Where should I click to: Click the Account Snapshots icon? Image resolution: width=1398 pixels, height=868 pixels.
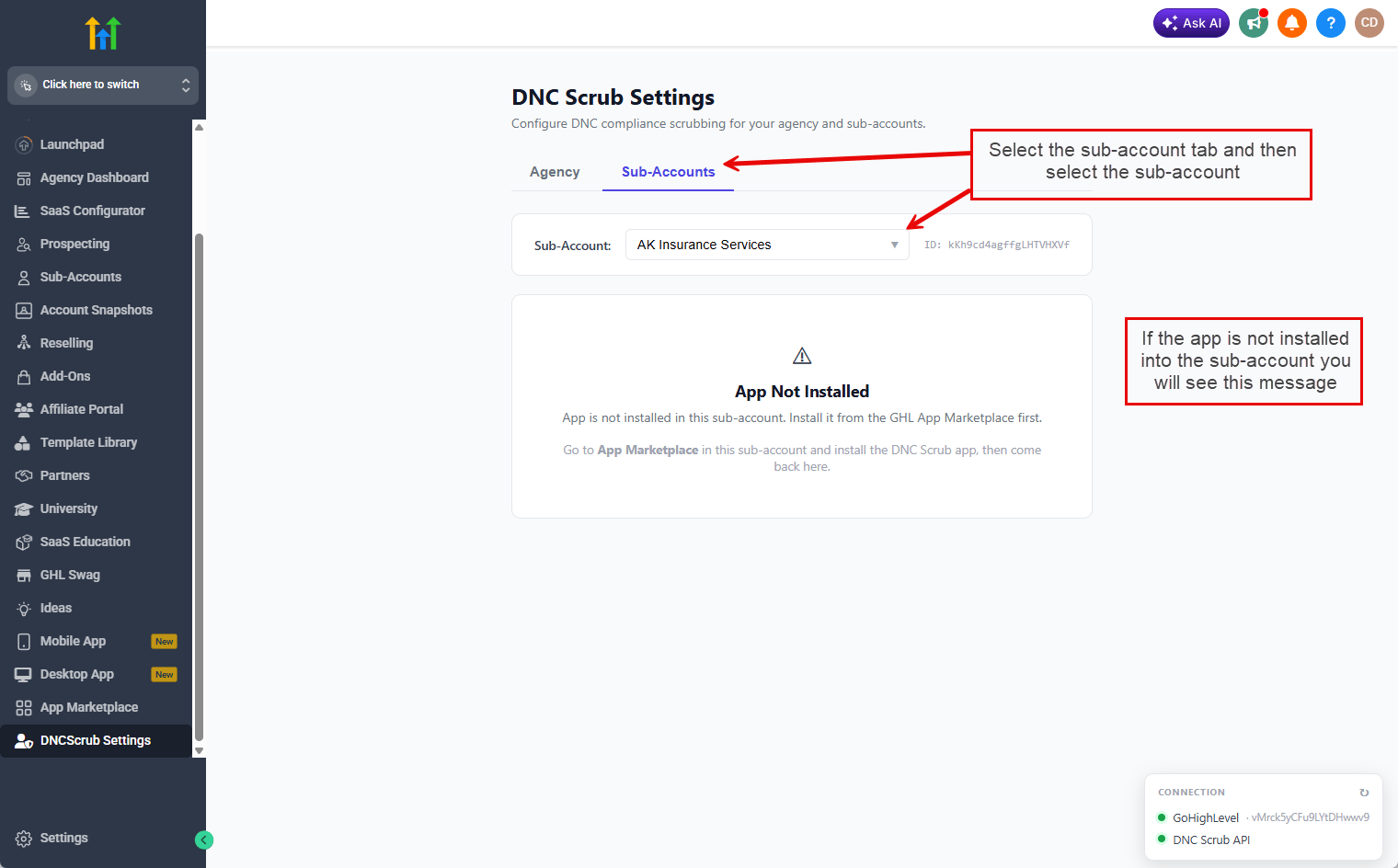(24, 310)
